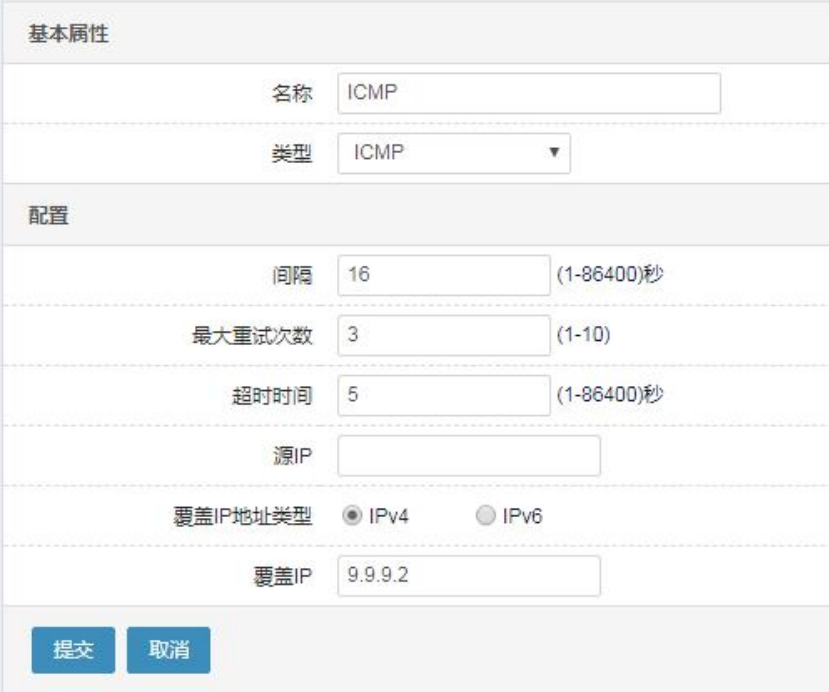Screen dimensions: 829x692
Task: Focus the 间隔 field with value 16
Action: pyautogui.click(x=444, y=275)
